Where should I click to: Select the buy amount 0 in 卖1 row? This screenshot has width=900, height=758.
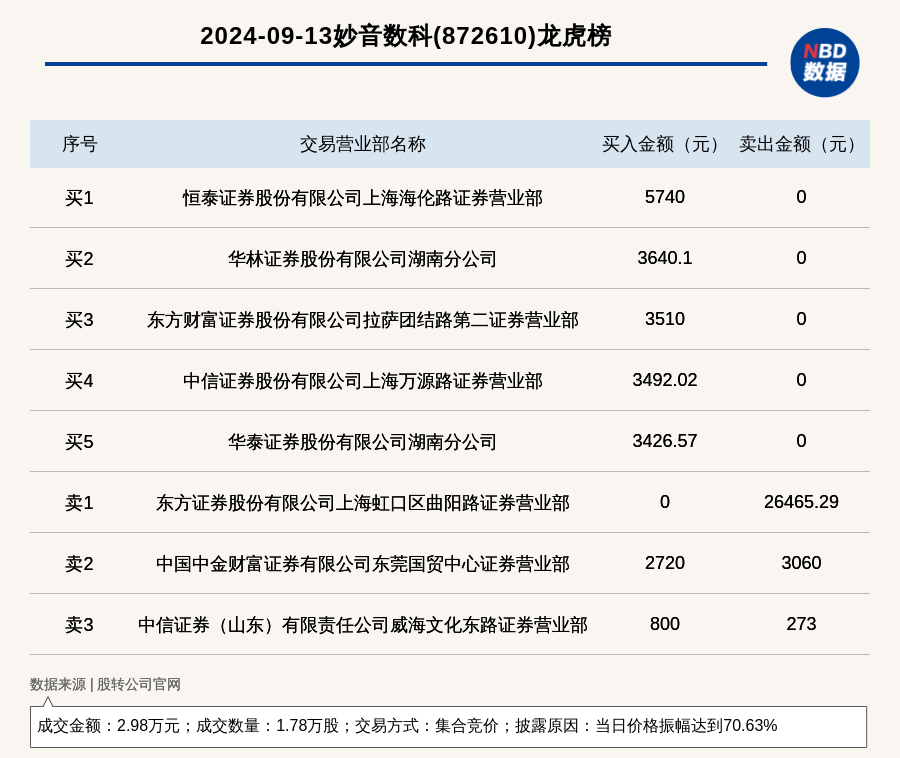[665, 502]
